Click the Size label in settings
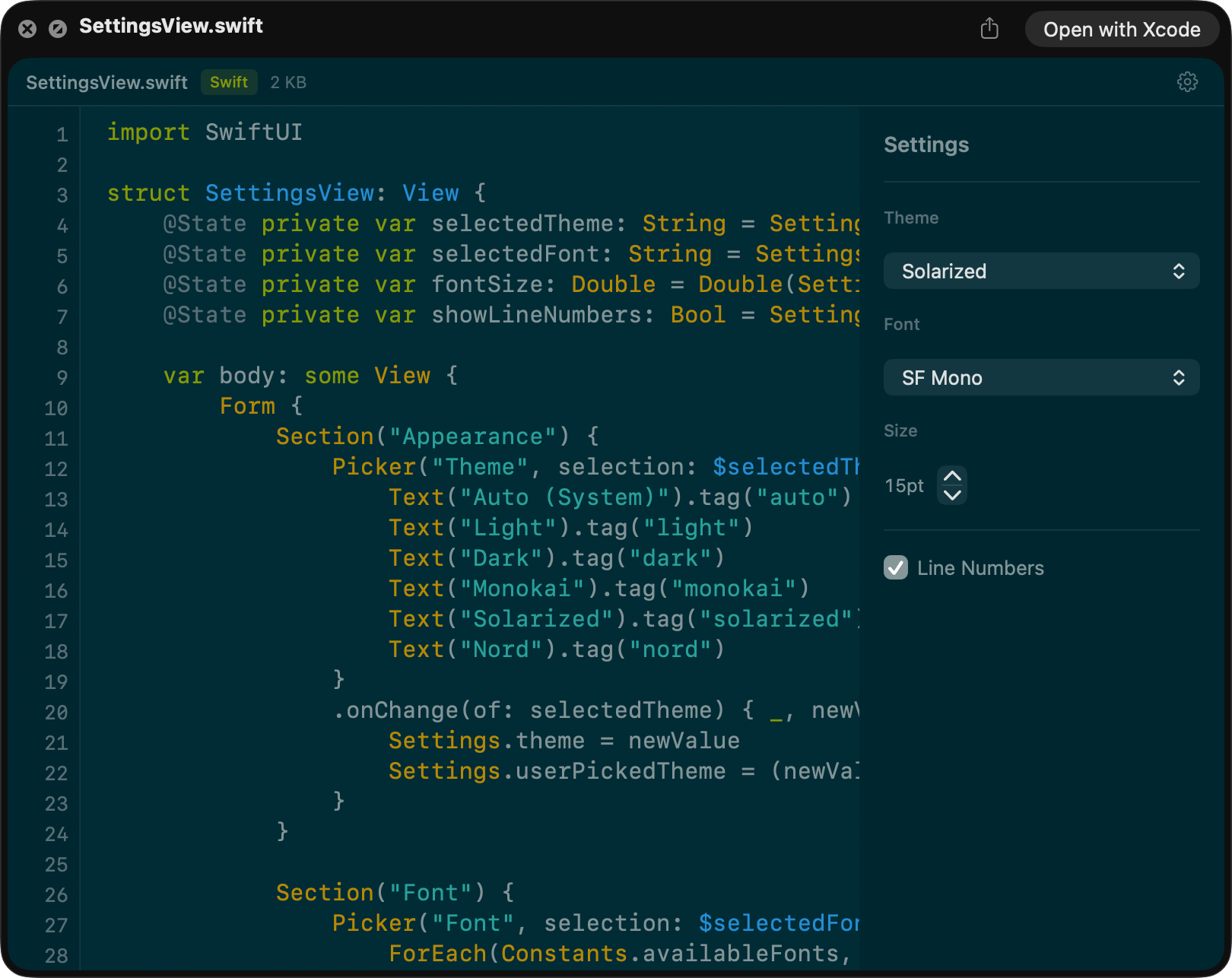This screenshot has width=1232, height=978. (x=900, y=430)
